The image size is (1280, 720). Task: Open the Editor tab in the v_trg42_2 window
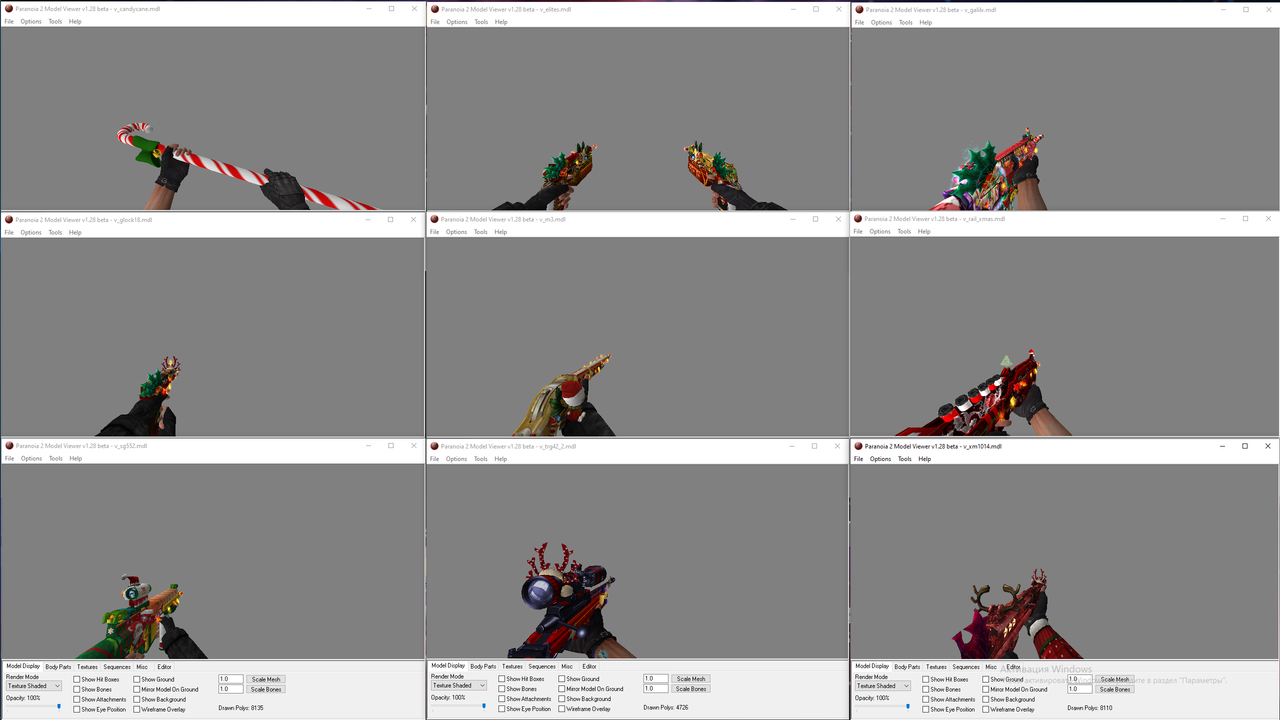589,666
